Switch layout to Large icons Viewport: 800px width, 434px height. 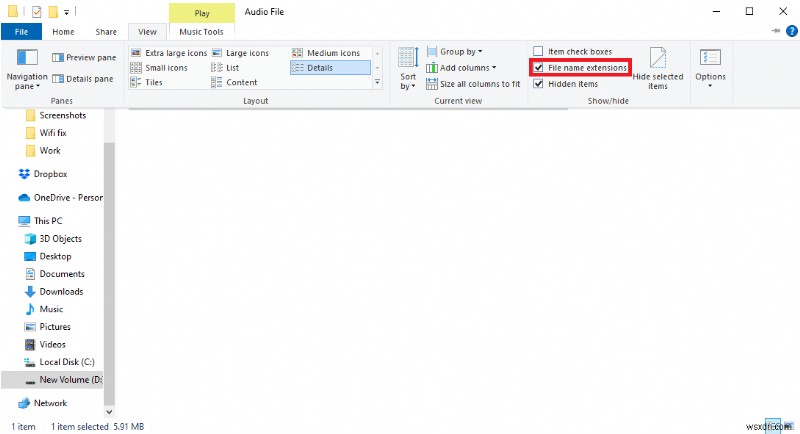(240, 53)
